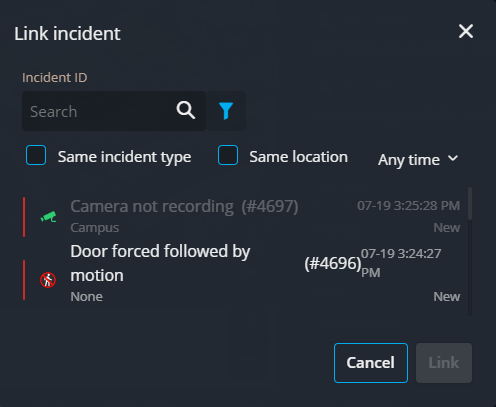The width and height of the screenshot is (496, 407).
Task: Click the Cancel button
Action: (x=371, y=363)
